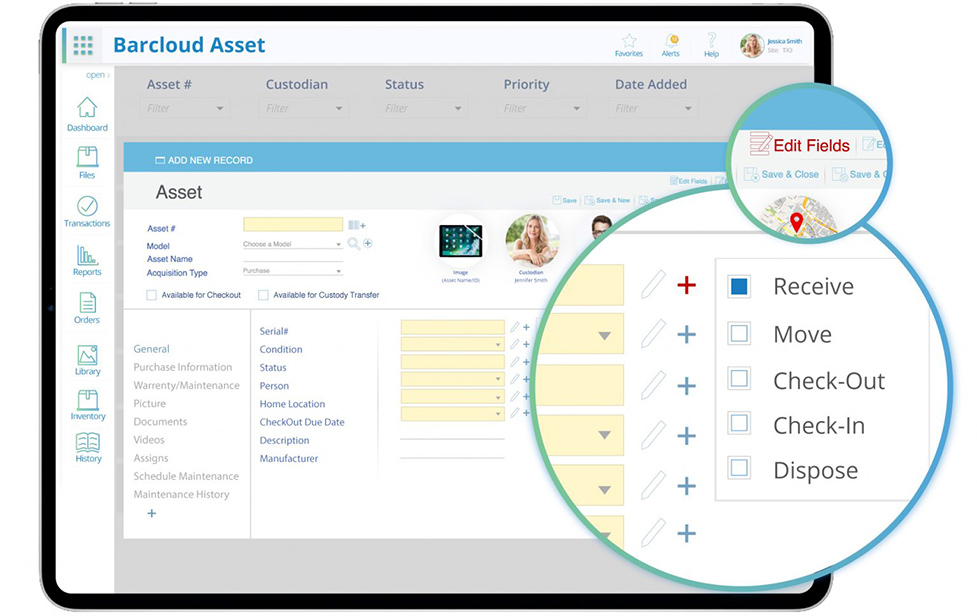Open the app grid launcher icon
This screenshot has width=977, height=616.
83,45
